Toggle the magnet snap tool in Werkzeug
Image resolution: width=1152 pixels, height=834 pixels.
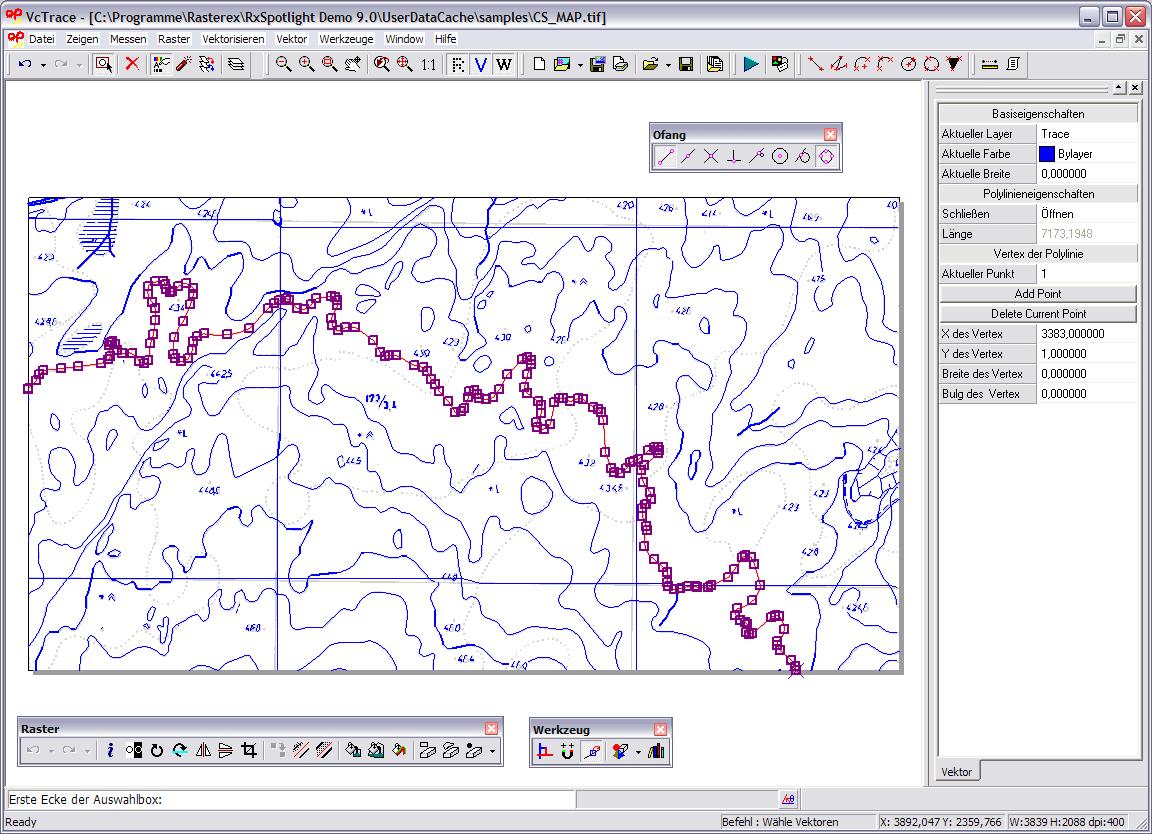[x=567, y=751]
